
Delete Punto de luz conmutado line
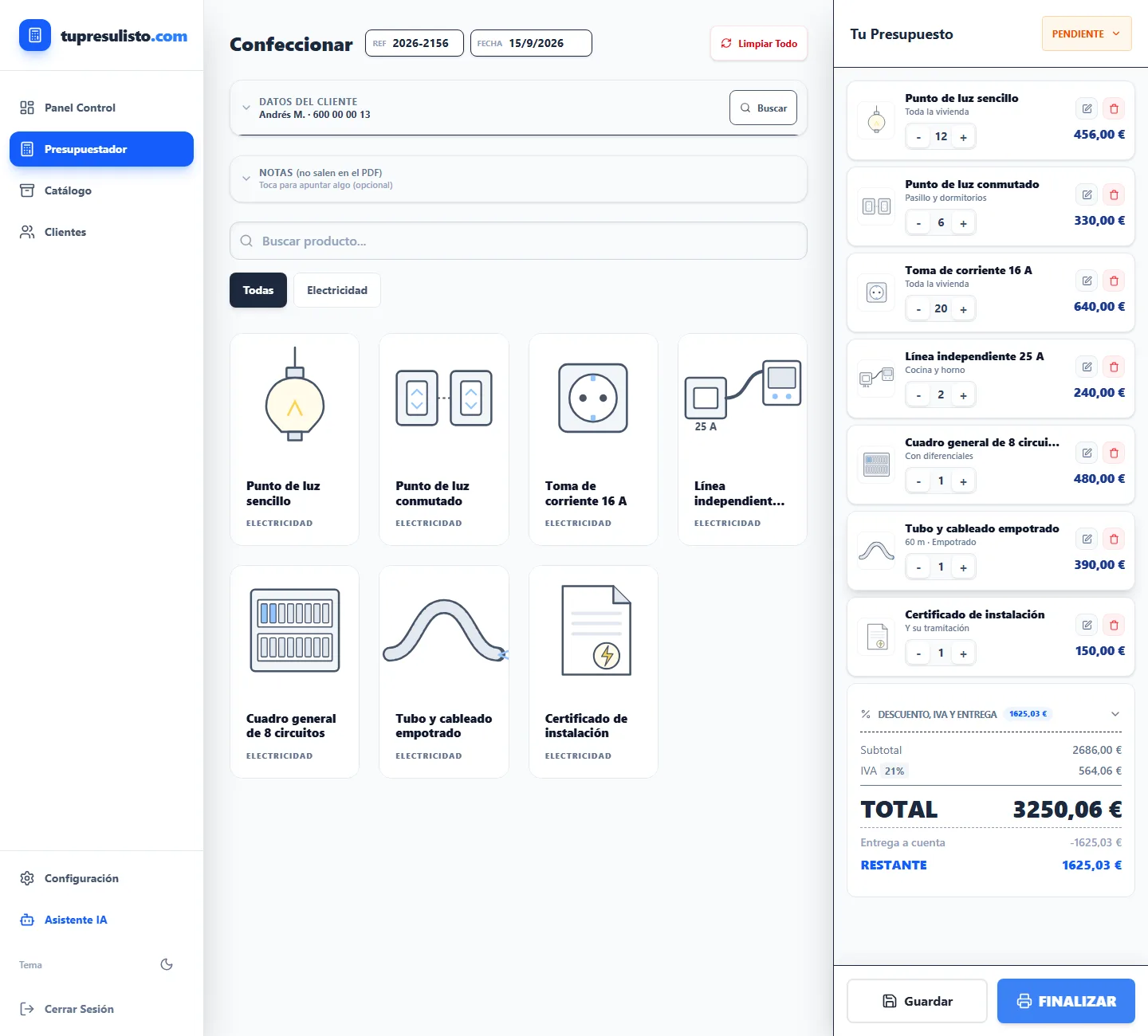[1114, 194]
